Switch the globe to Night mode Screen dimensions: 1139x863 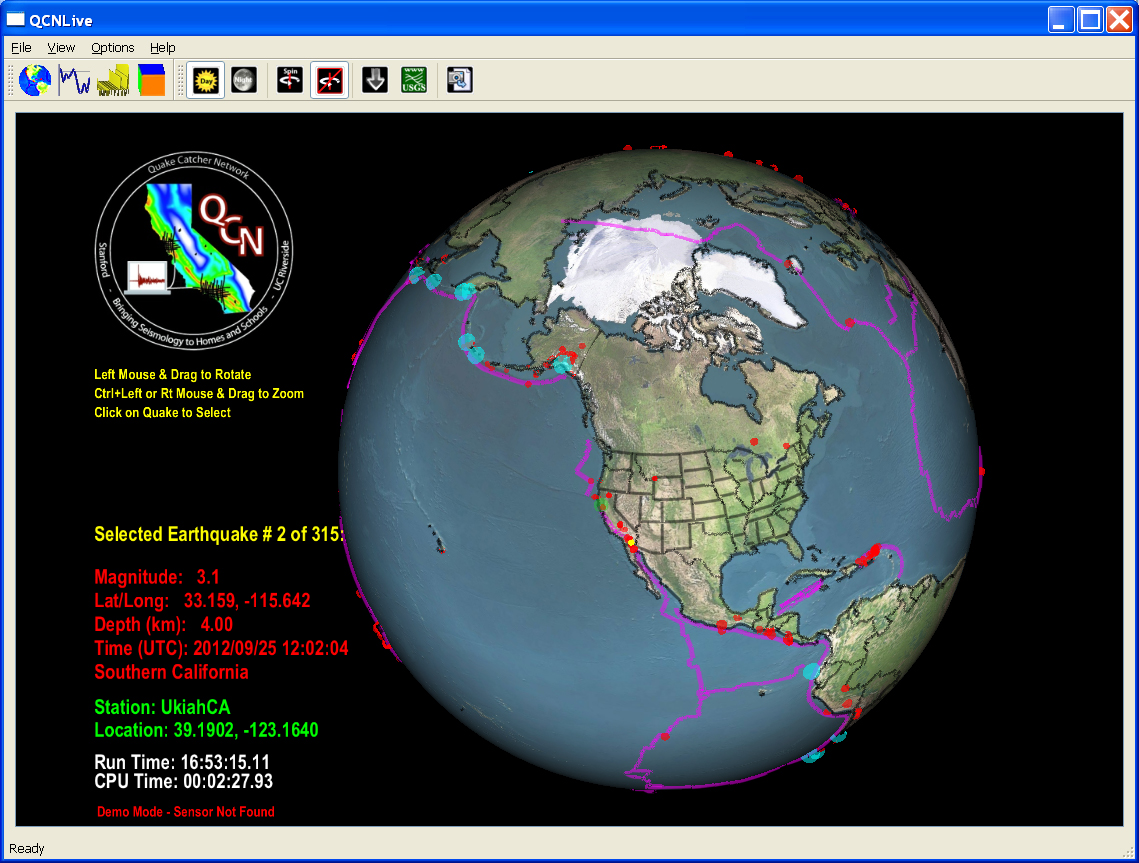pos(243,80)
